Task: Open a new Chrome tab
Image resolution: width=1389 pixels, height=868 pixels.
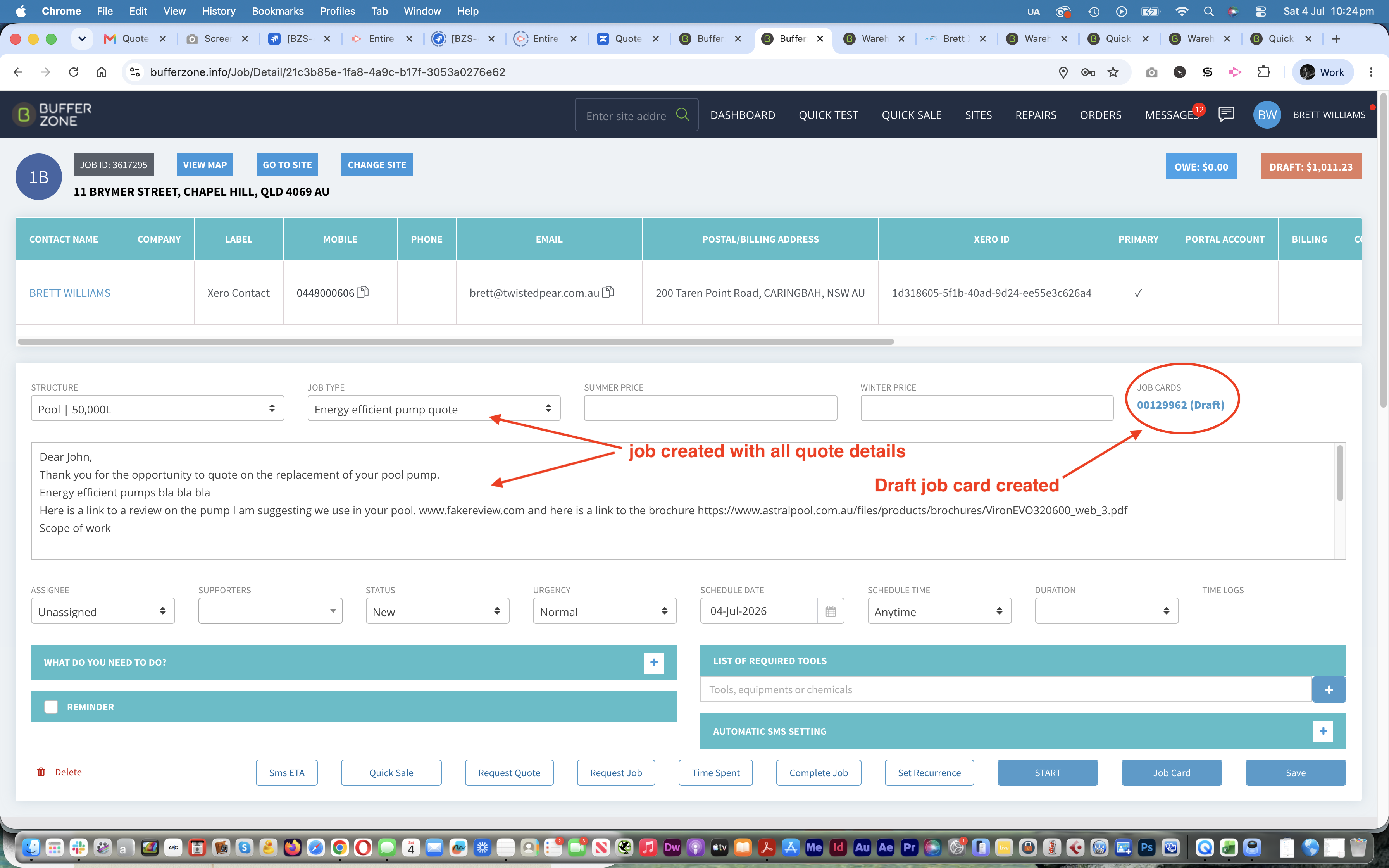Action: point(1336,38)
